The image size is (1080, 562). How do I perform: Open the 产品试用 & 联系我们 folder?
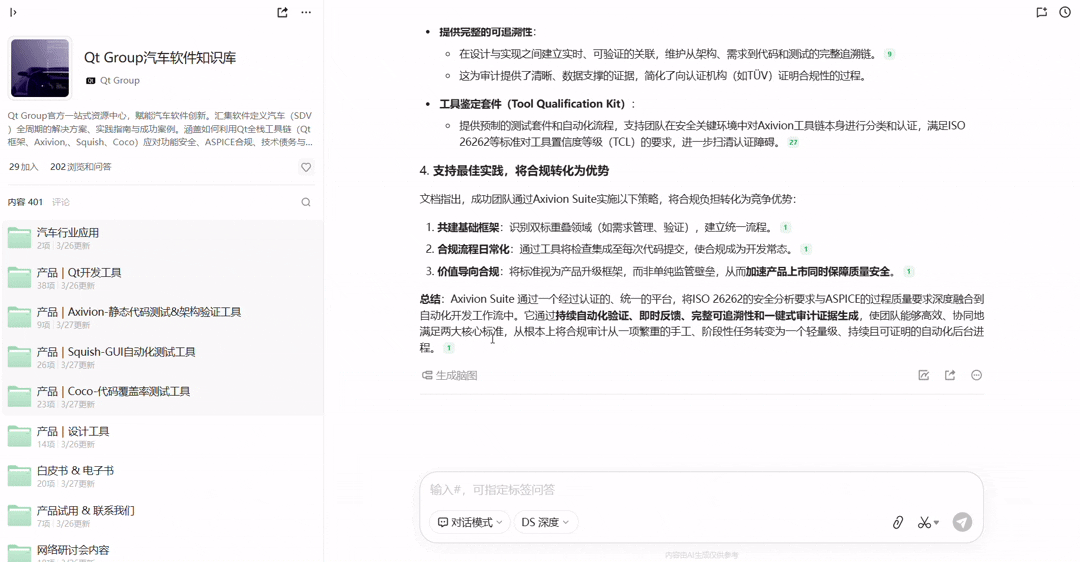(163, 516)
